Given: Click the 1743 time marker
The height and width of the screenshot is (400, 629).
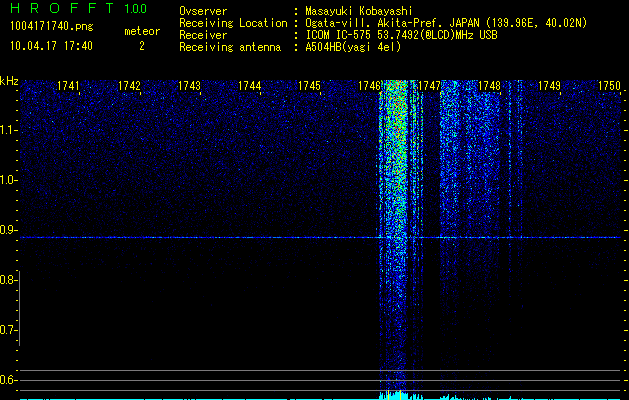Looking at the screenshot, I should pyautogui.click(x=189, y=86).
